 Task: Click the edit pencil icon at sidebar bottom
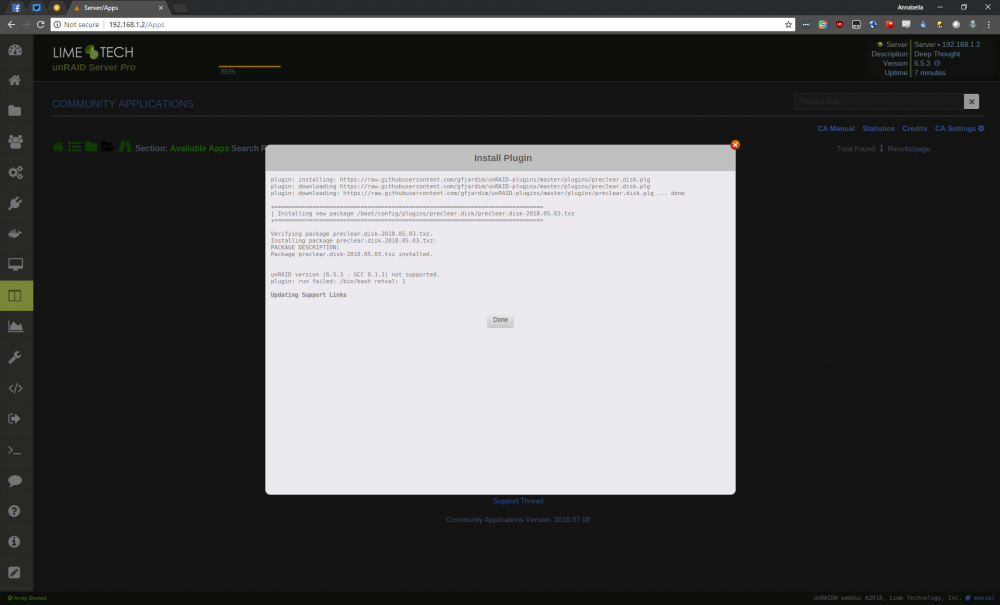[x=15, y=572]
